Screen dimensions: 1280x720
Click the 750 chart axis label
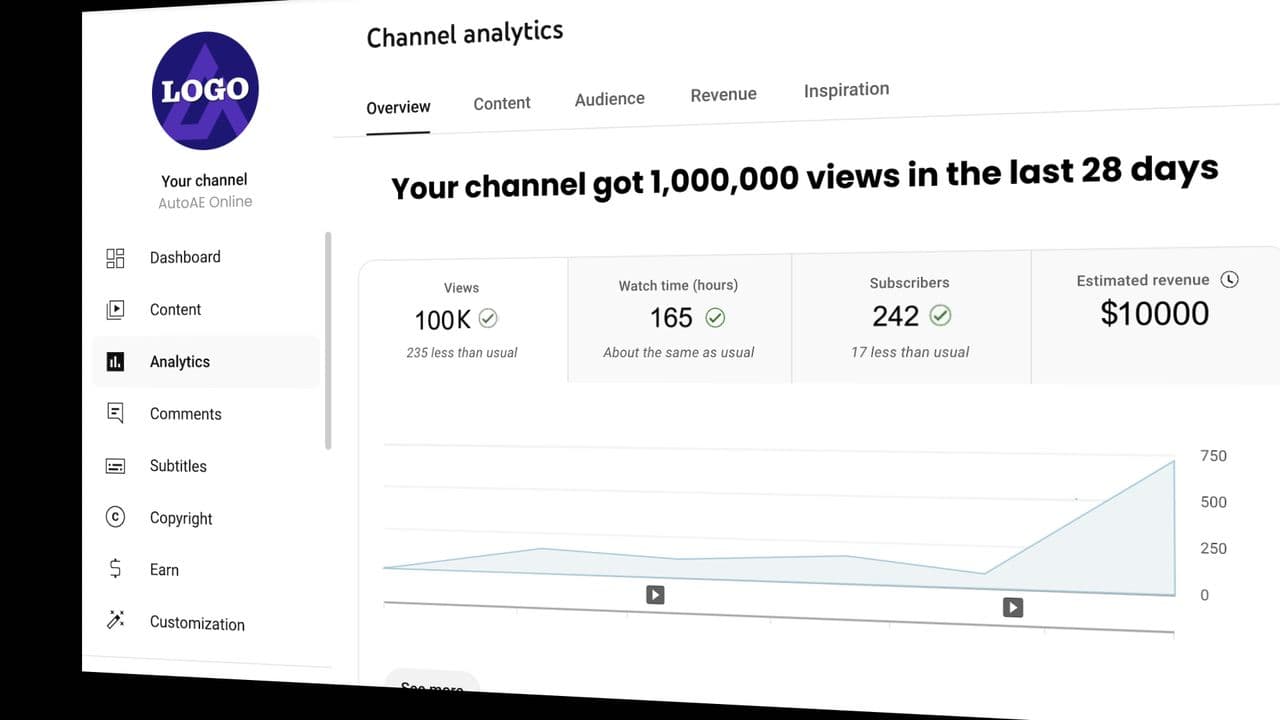[1213, 455]
